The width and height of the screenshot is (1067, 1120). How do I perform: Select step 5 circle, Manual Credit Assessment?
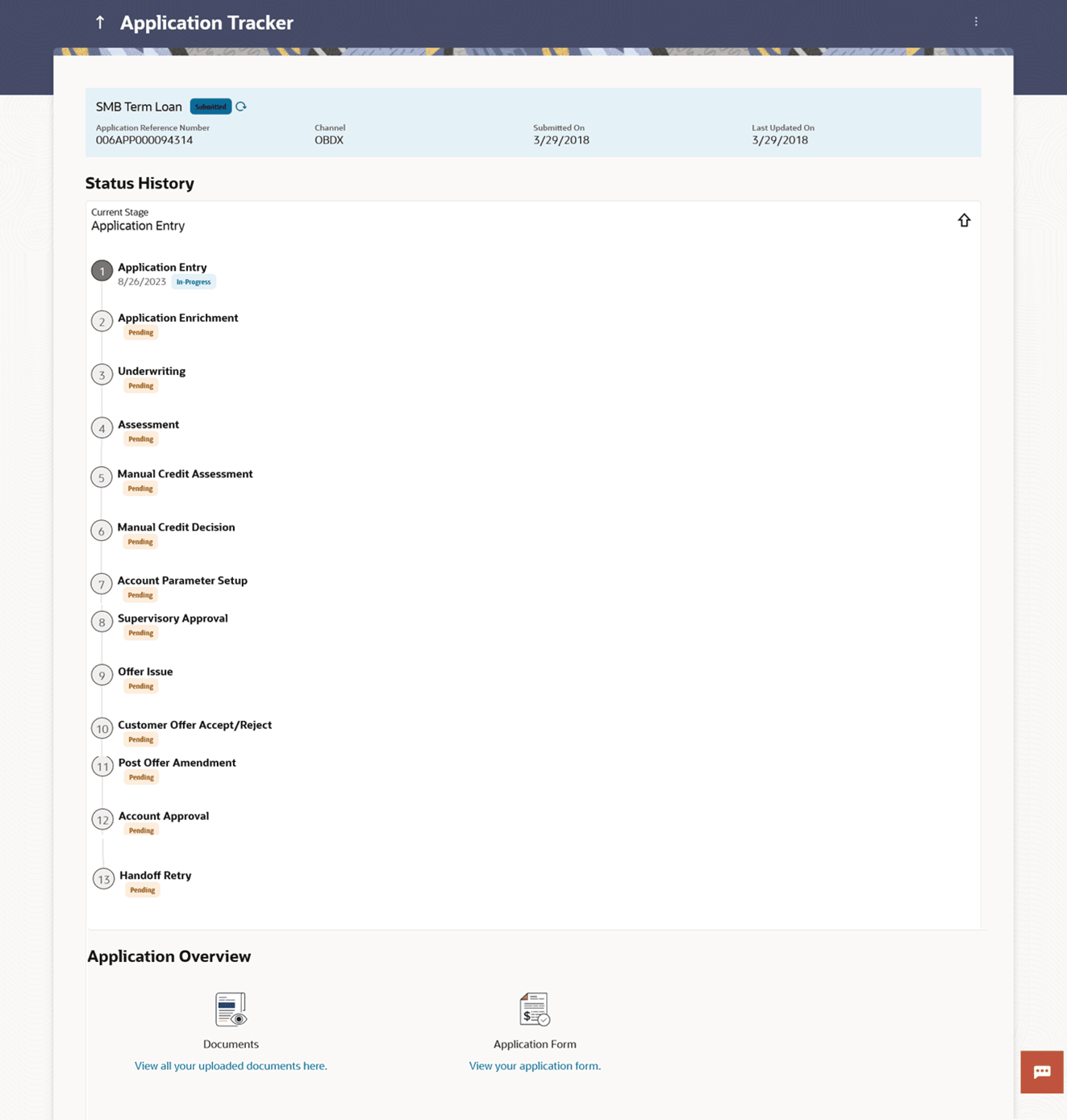click(102, 478)
